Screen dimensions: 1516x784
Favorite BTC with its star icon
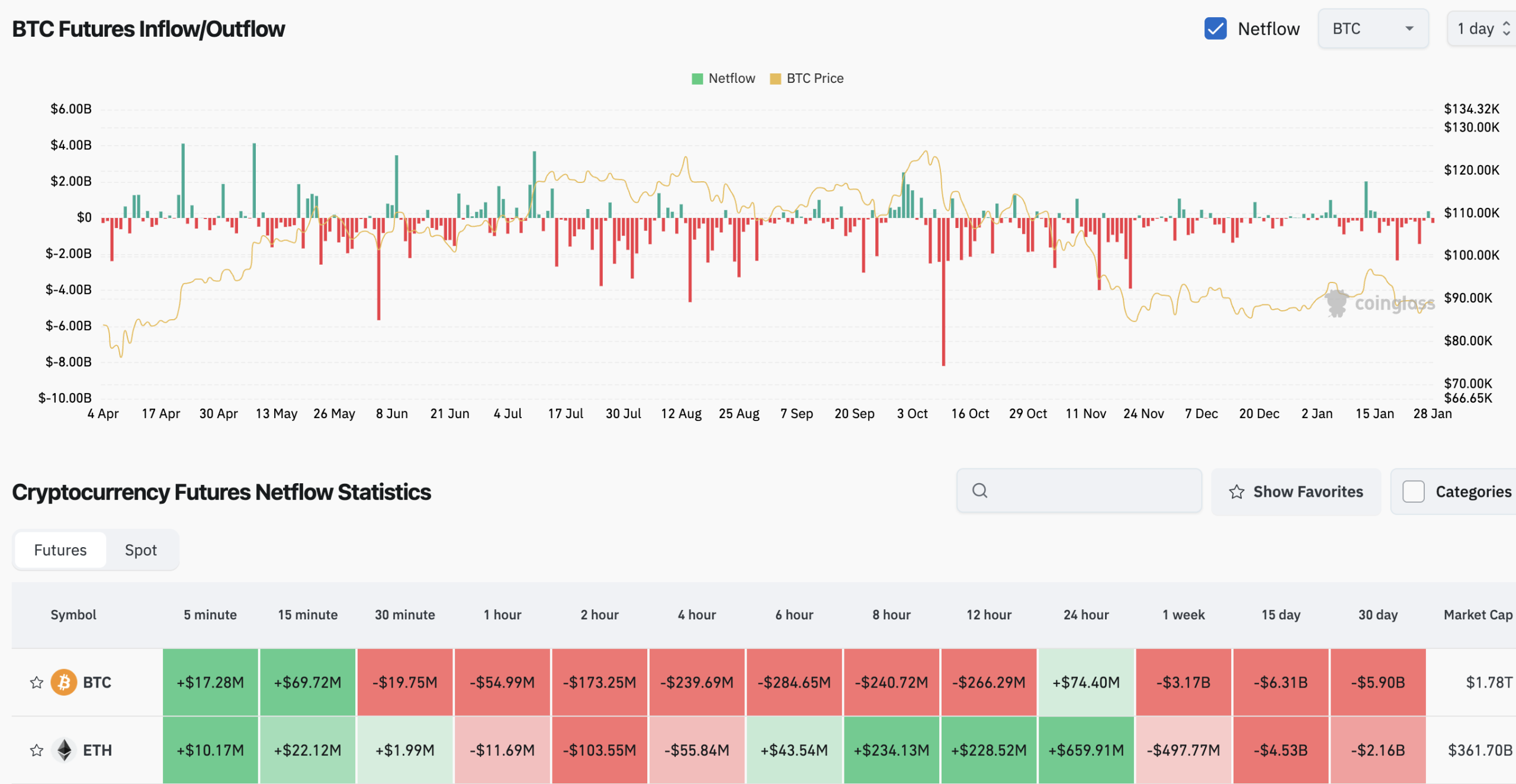37,682
